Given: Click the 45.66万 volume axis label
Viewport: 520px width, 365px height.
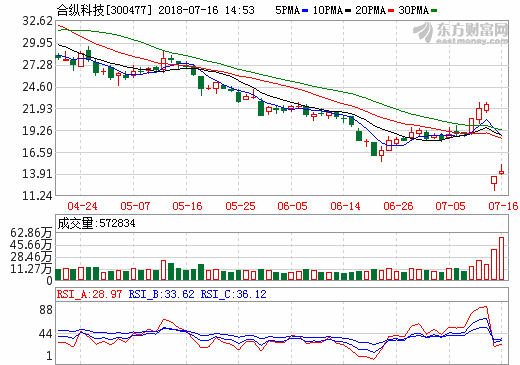Looking at the screenshot, I should 31,245.
